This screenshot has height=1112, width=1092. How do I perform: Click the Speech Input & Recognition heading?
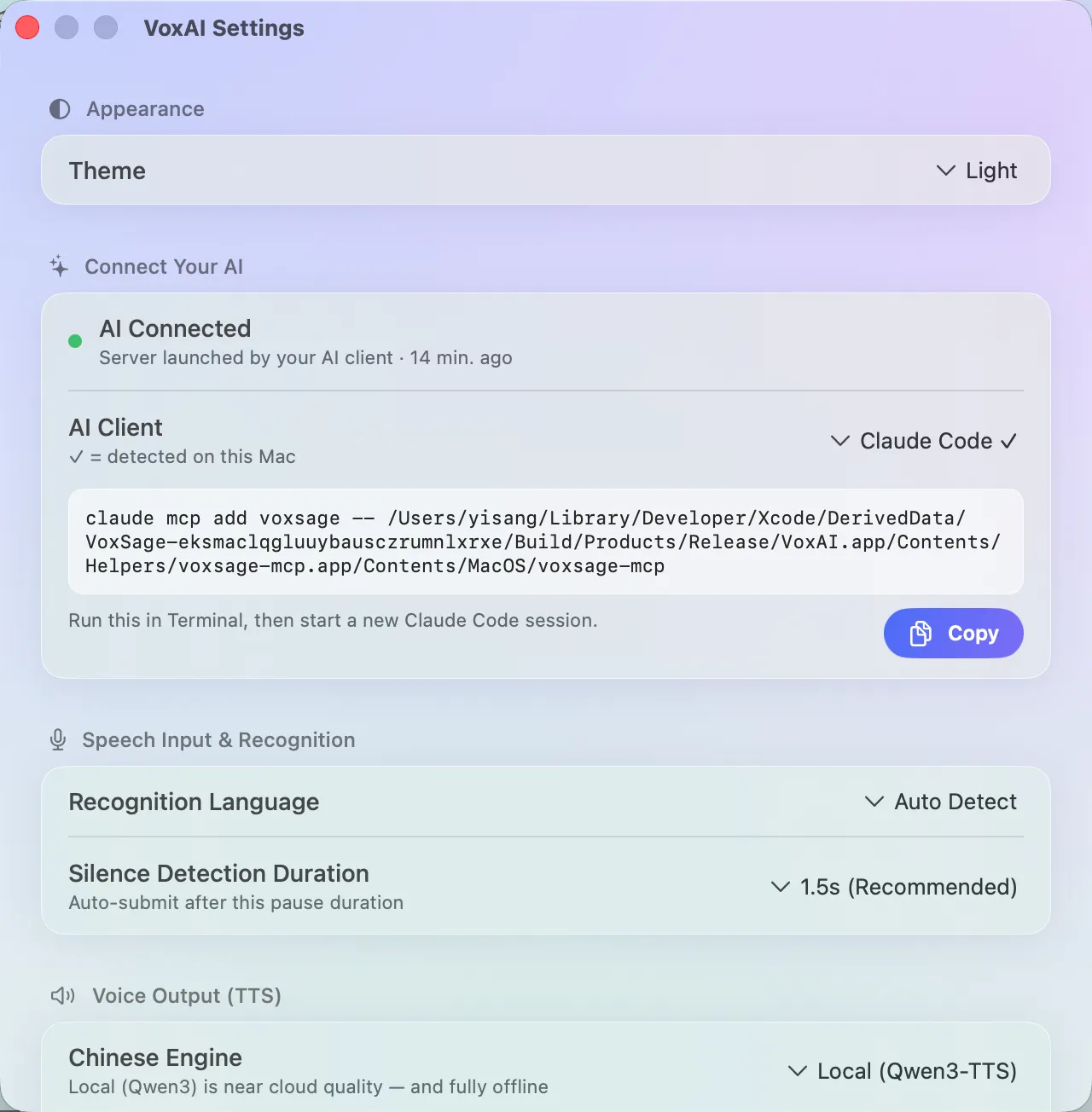pyautogui.click(x=218, y=739)
